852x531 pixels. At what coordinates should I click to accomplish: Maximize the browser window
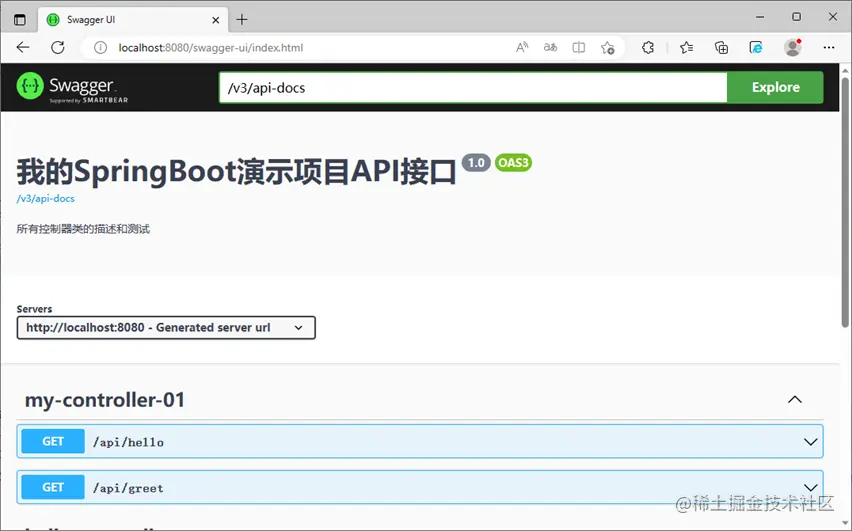pyautogui.click(x=796, y=17)
